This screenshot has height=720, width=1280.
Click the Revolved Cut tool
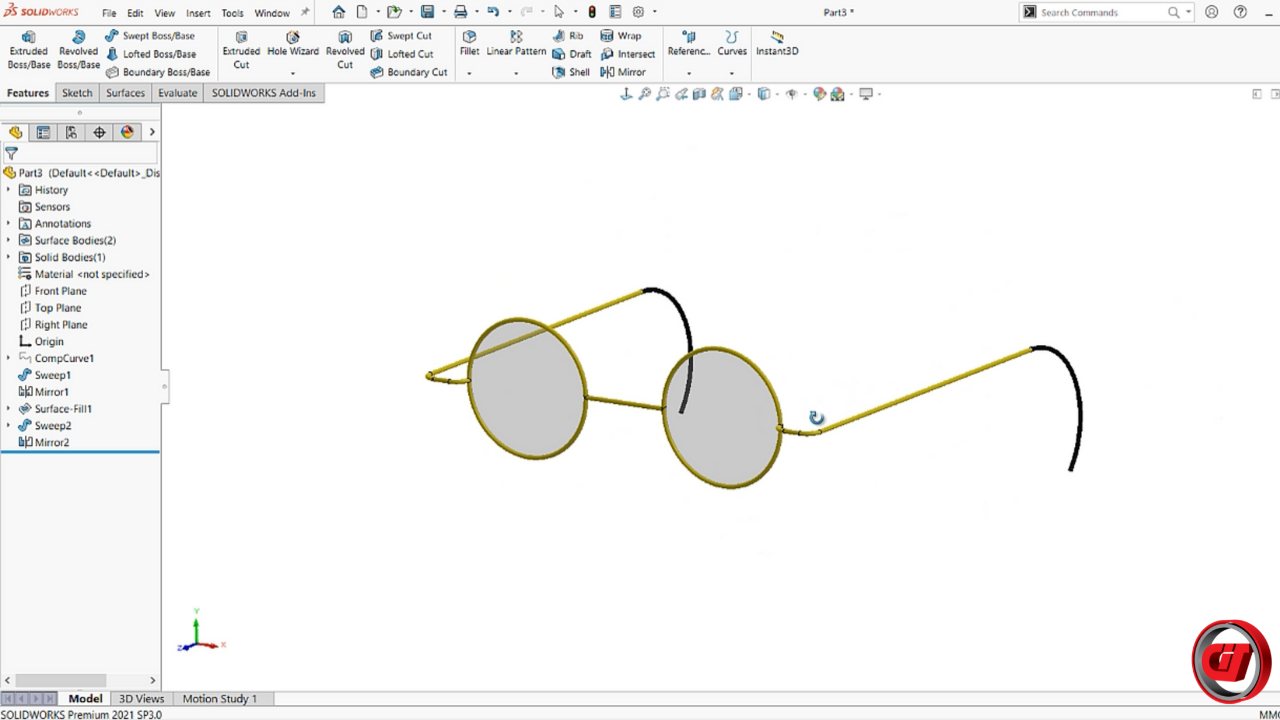tap(345, 50)
